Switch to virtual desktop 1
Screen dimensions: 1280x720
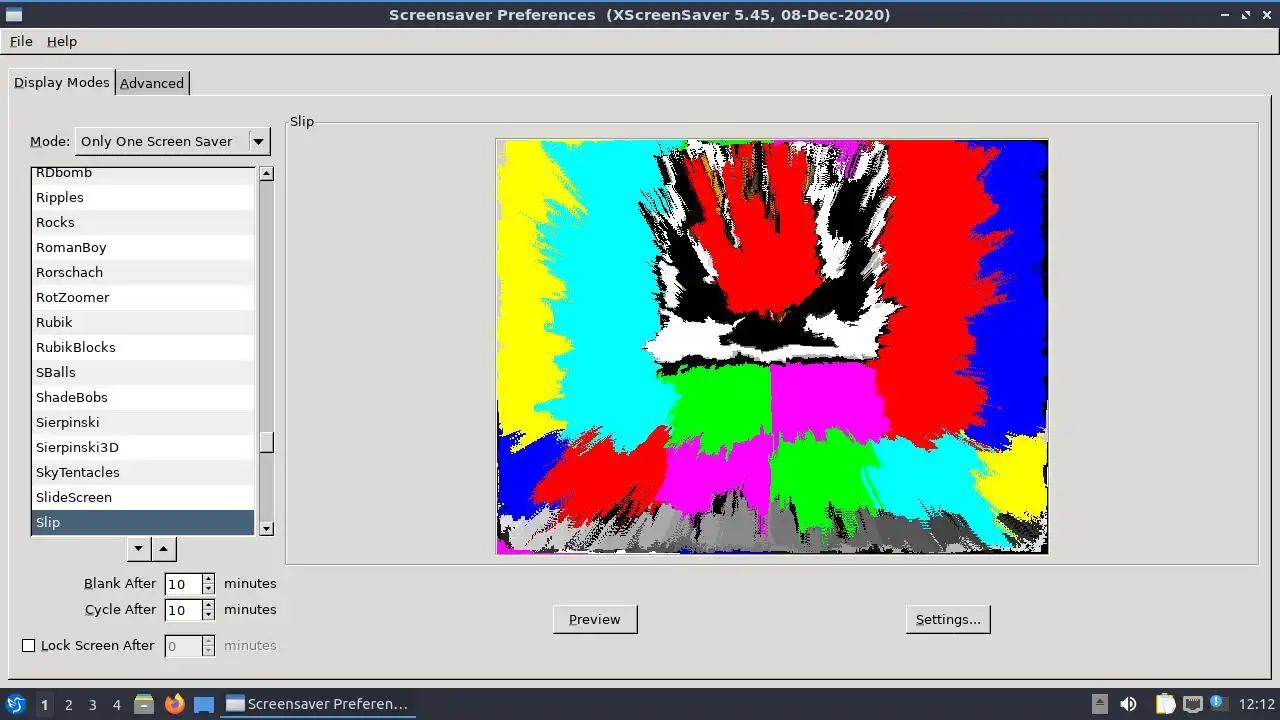tap(44, 704)
